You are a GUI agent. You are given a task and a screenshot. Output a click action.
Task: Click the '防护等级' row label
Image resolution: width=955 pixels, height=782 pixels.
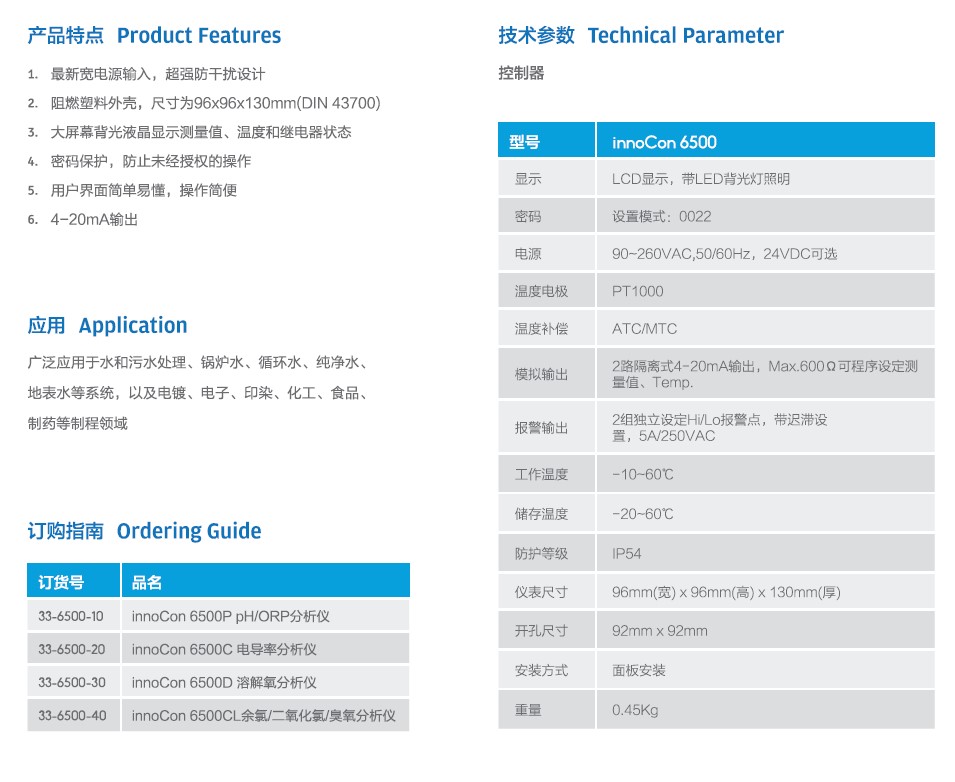[x=541, y=554]
